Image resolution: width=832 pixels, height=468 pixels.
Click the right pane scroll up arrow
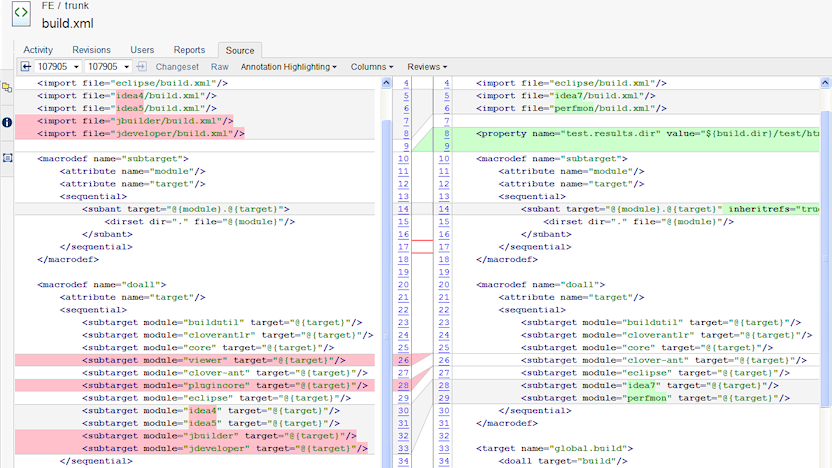[825, 83]
